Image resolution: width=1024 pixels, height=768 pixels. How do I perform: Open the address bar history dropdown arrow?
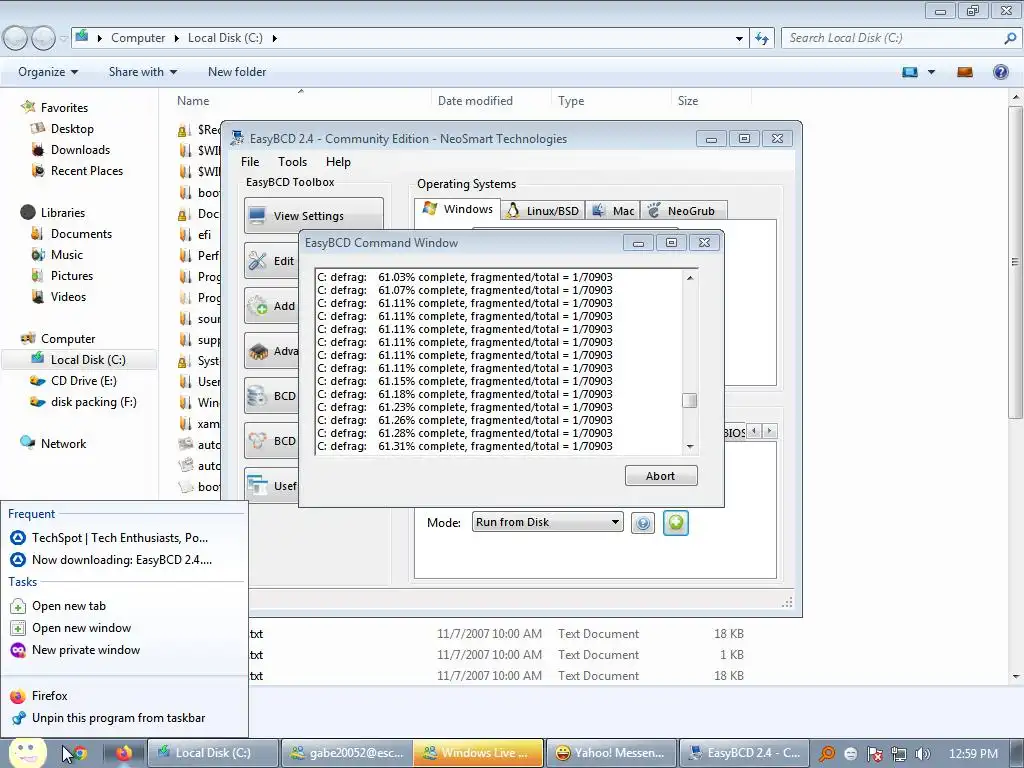point(739,39)
